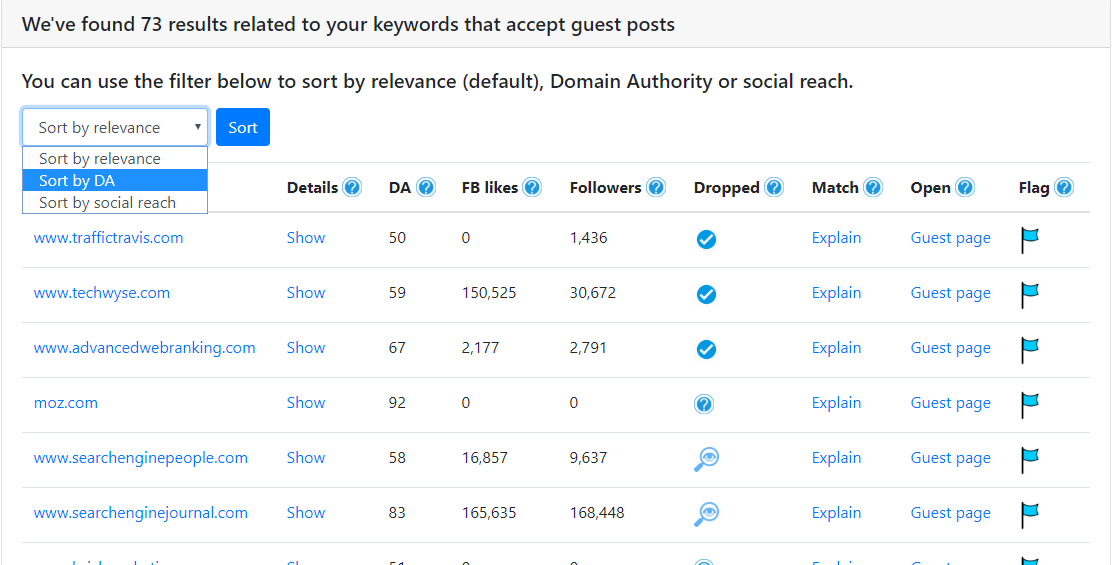Click FB likes value 16,857
This screenshot has height=565, width=1119.
click(485, 457)
